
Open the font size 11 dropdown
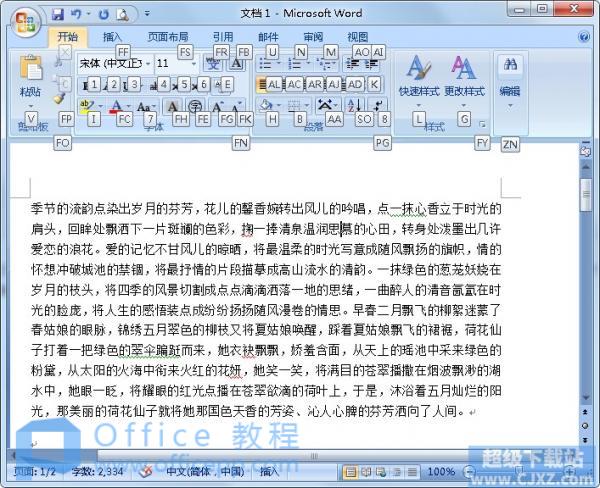click(194, 63)
